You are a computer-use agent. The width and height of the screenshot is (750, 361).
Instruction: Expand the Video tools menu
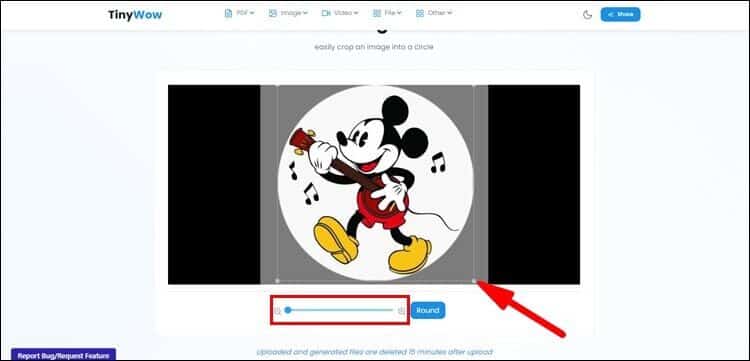coord(340,13)
